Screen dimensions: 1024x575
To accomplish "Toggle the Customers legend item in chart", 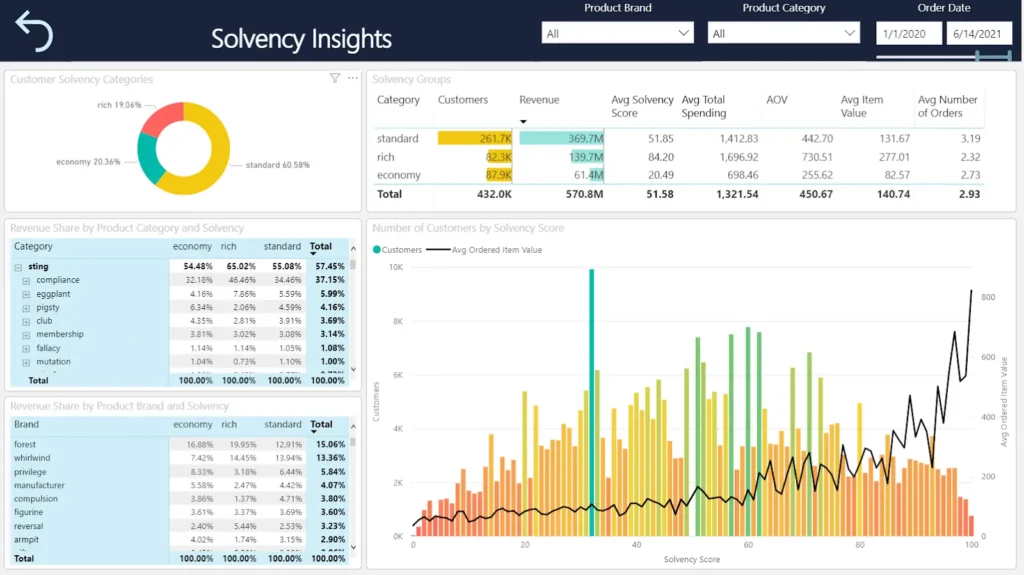I will [x=398, y=250].
